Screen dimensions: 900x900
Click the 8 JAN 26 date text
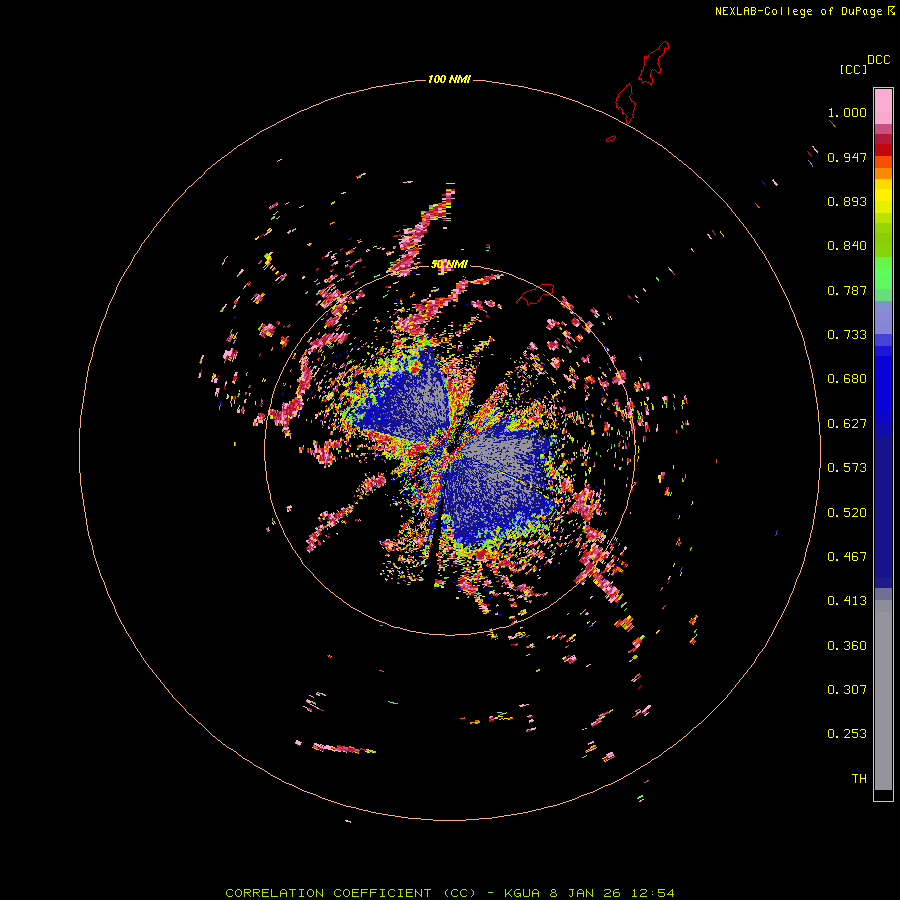pyautogui.click(x=585, y=893)
